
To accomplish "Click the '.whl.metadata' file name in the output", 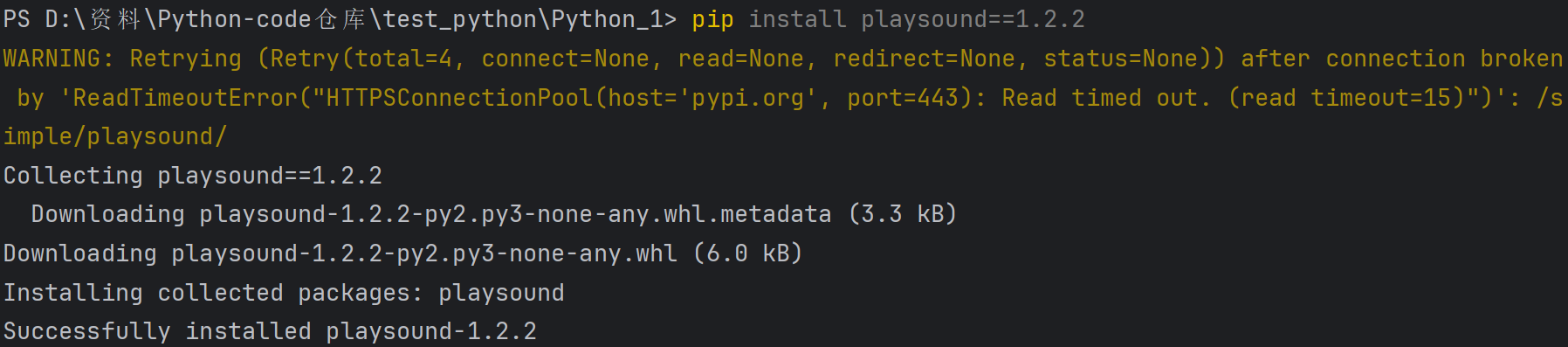I will (x=740, y=214).
